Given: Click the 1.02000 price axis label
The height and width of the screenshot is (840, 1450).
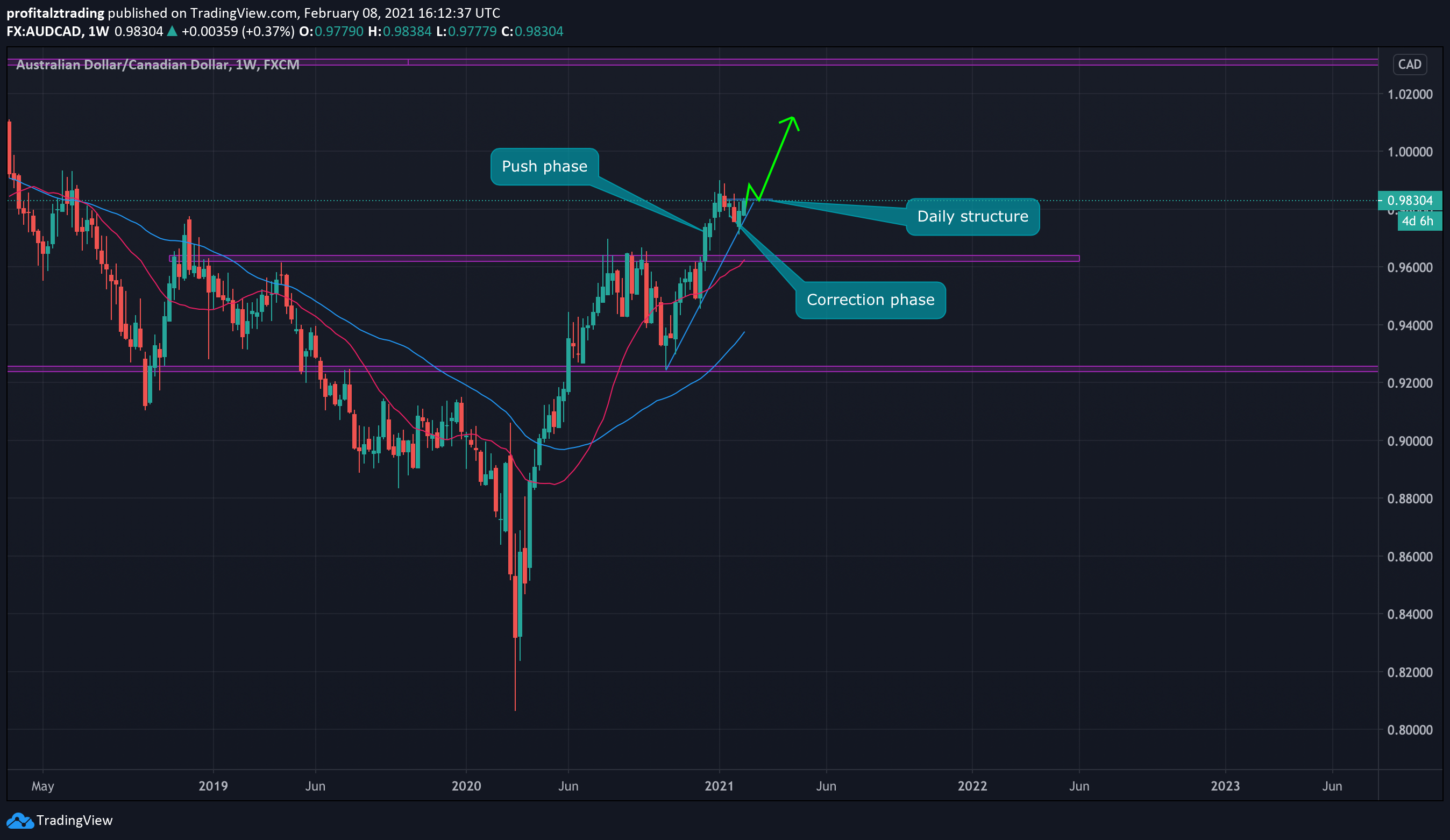Looking at the screenshot, I should click(1410, 94).
